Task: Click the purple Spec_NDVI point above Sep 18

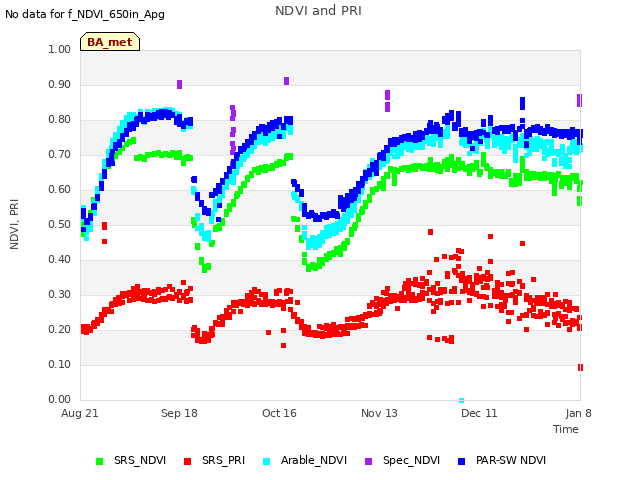Action: click(180, 84)
